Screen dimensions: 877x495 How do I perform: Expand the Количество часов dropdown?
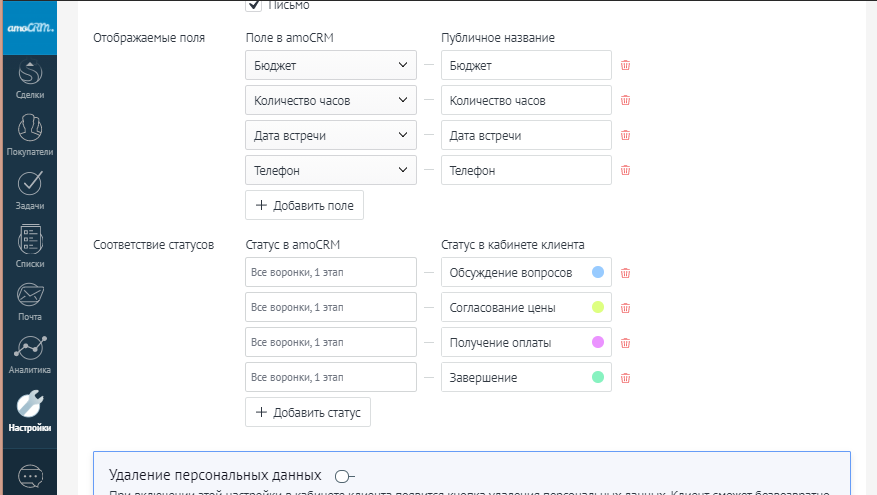point(330,101)
